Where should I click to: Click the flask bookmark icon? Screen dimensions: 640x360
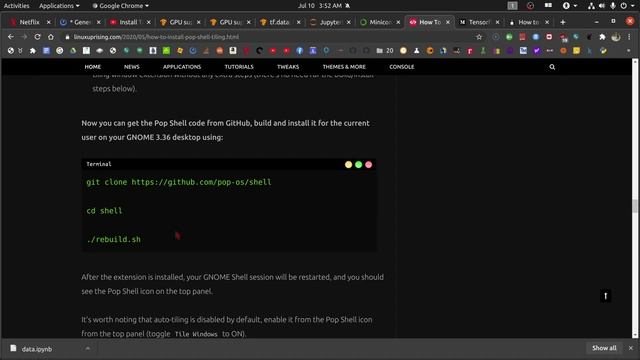(416, 51)
